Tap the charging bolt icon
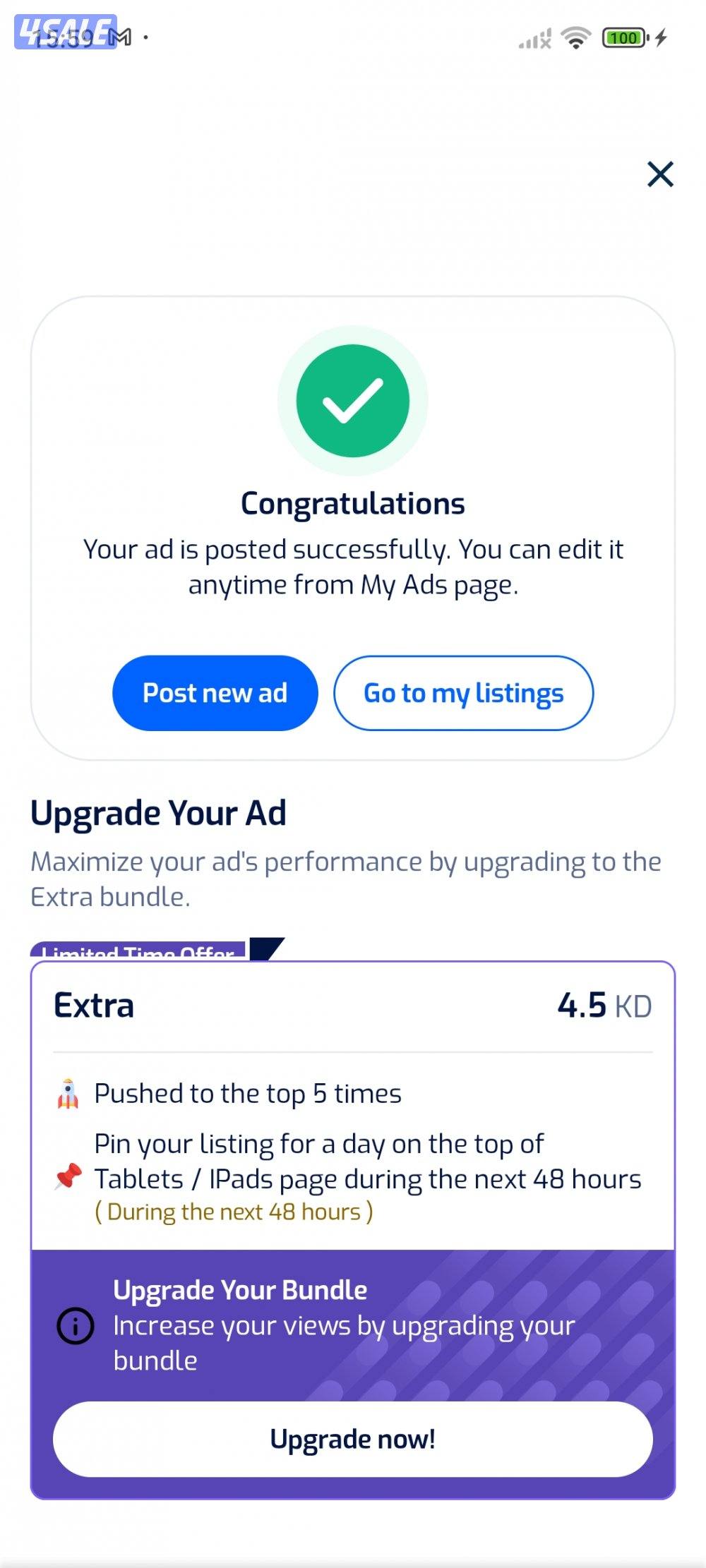This screenshot has height=1568, width=706. [x=661, y=37]
